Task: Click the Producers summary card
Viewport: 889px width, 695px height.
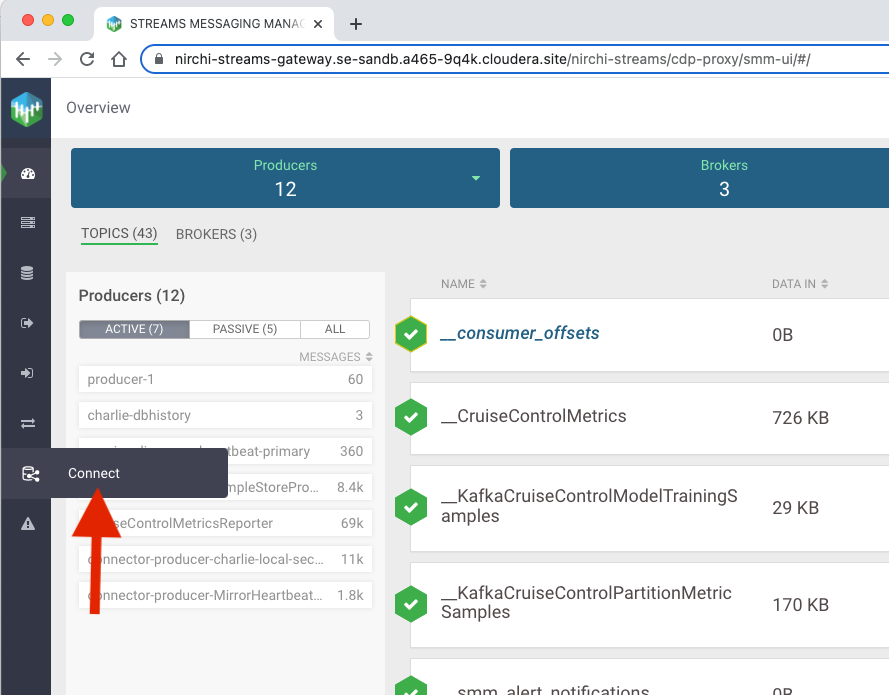Action: (x=285, y=178)
